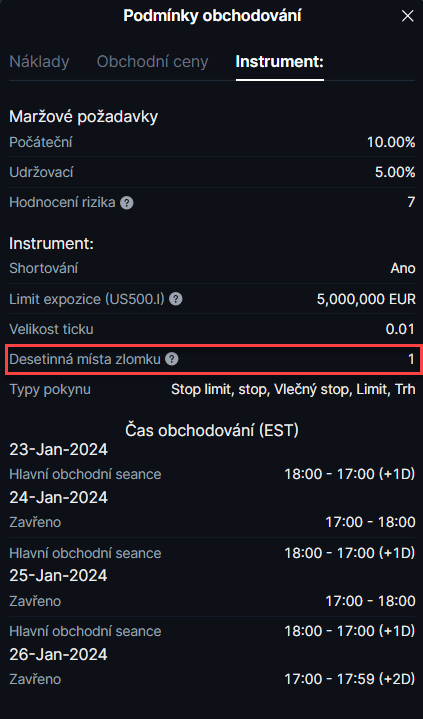Click the Počáteční margin value 10.00%
This screenshot has width=423, height=719.
point(391,142)
